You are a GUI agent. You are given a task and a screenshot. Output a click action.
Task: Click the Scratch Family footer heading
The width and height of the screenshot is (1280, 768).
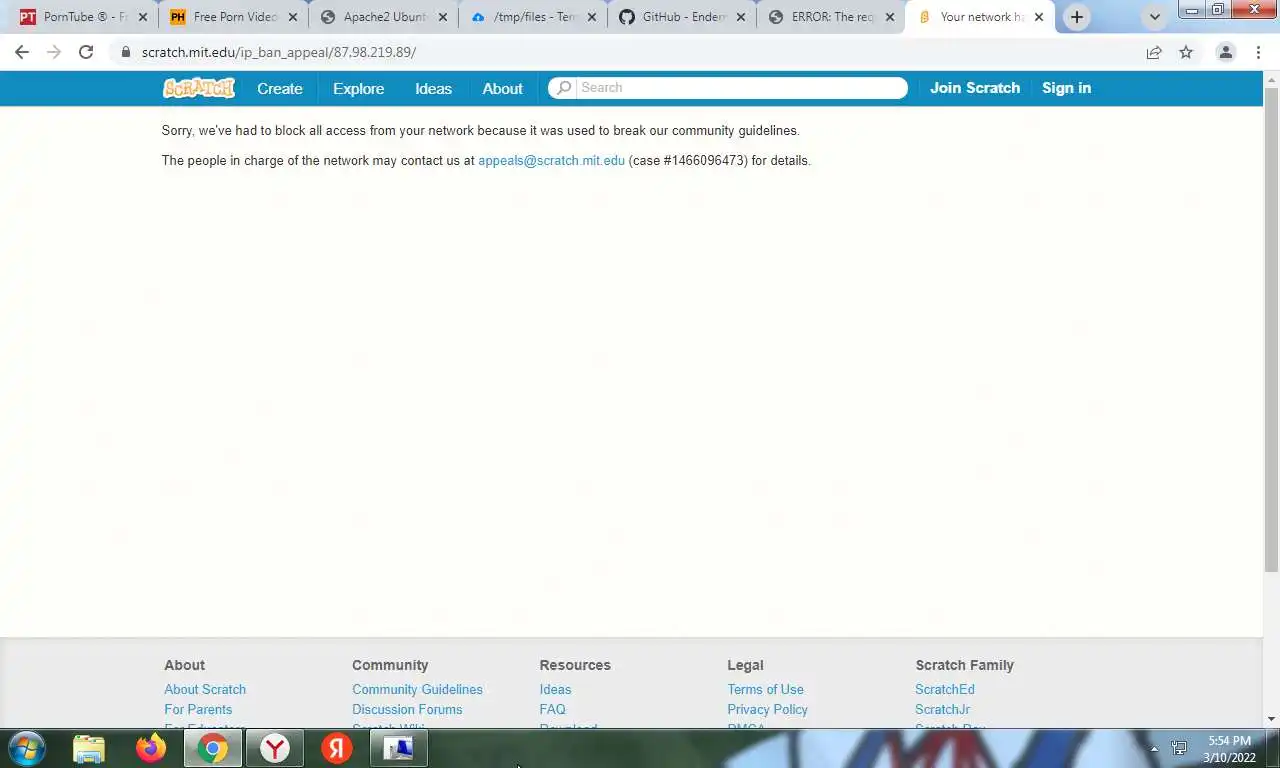964,665
